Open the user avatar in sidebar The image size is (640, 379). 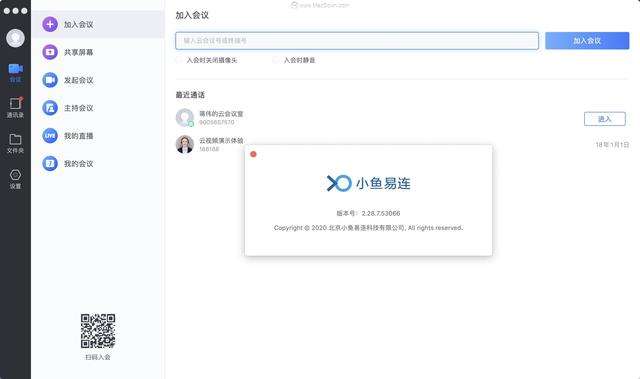click(x=15, y=38)
